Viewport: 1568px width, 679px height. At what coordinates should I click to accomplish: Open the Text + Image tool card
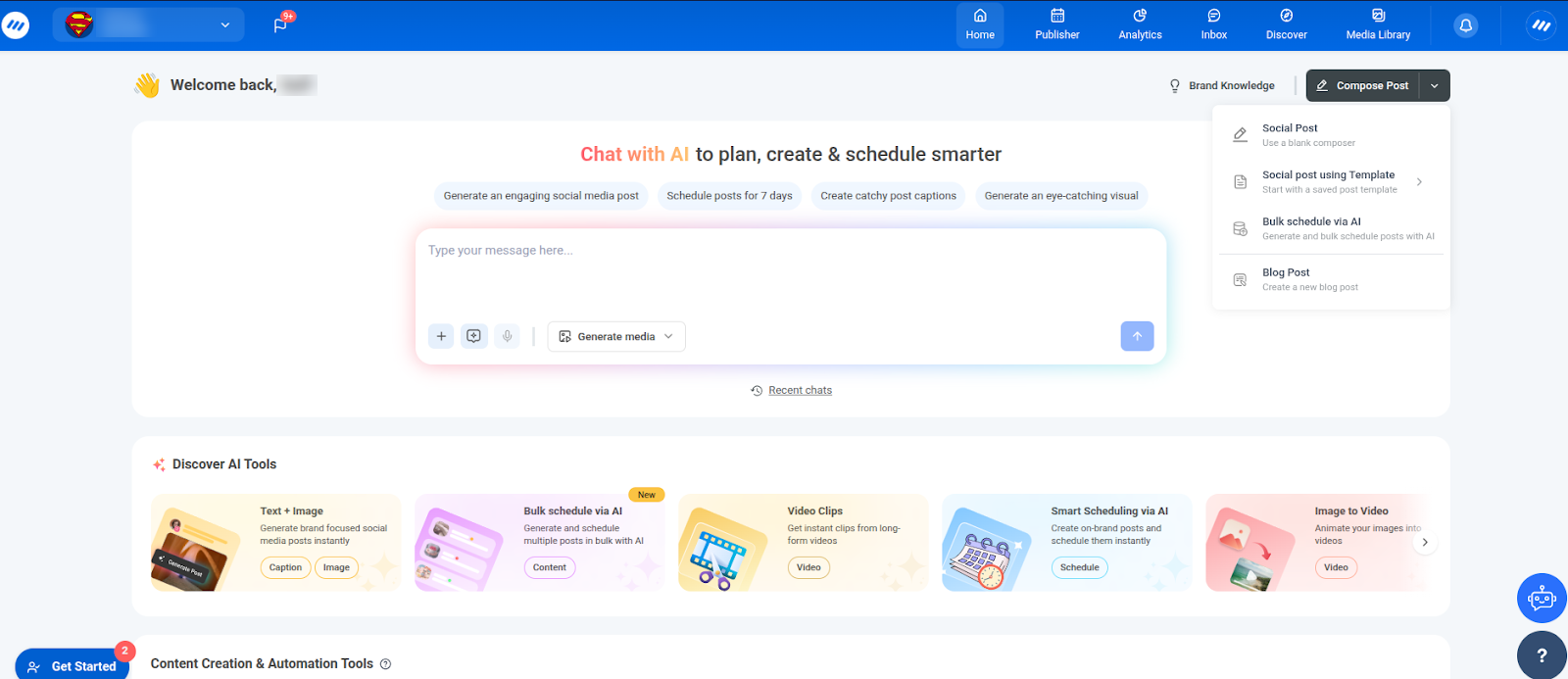(276, 543)
